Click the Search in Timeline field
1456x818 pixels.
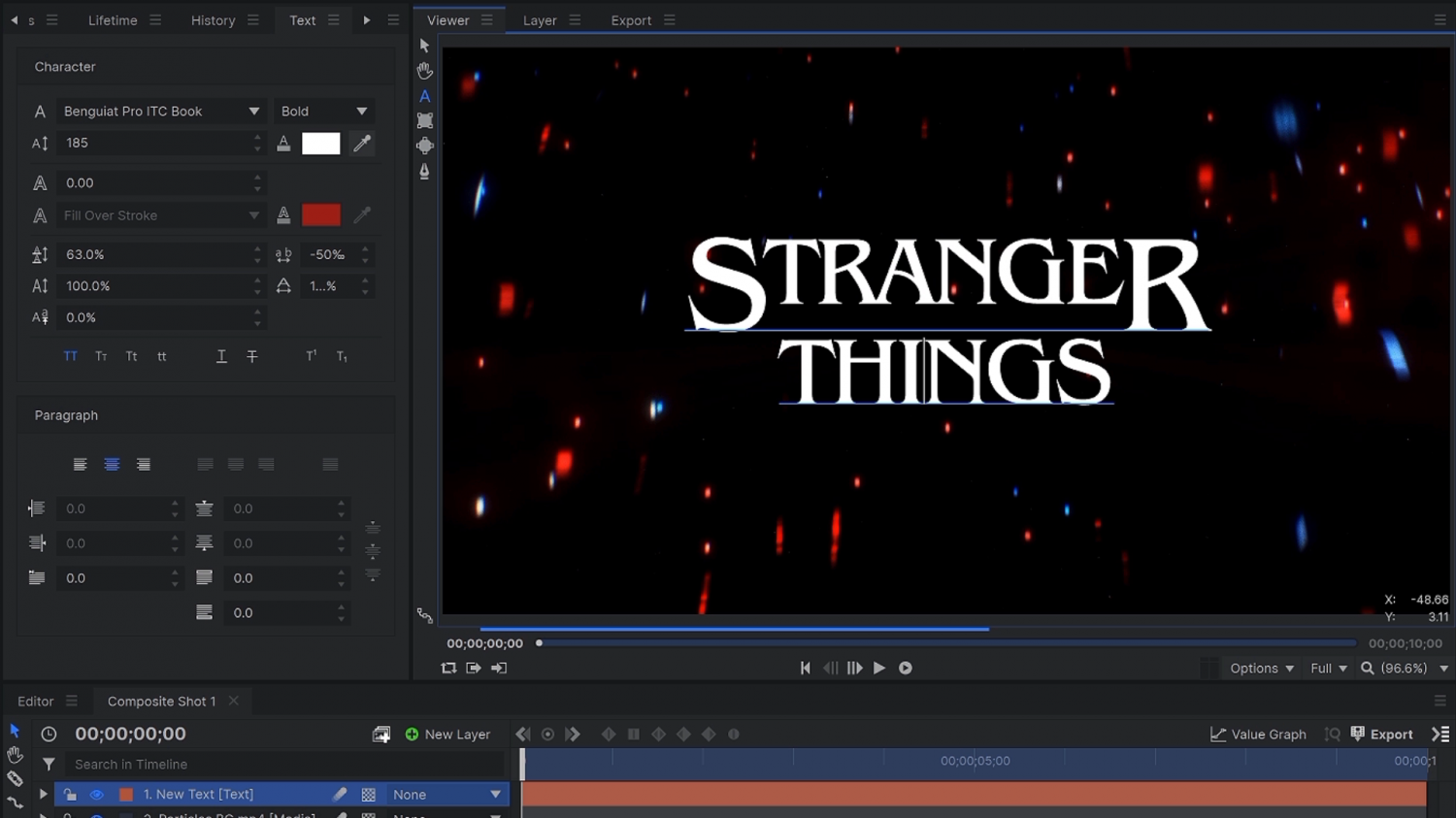tap(281, 765)
